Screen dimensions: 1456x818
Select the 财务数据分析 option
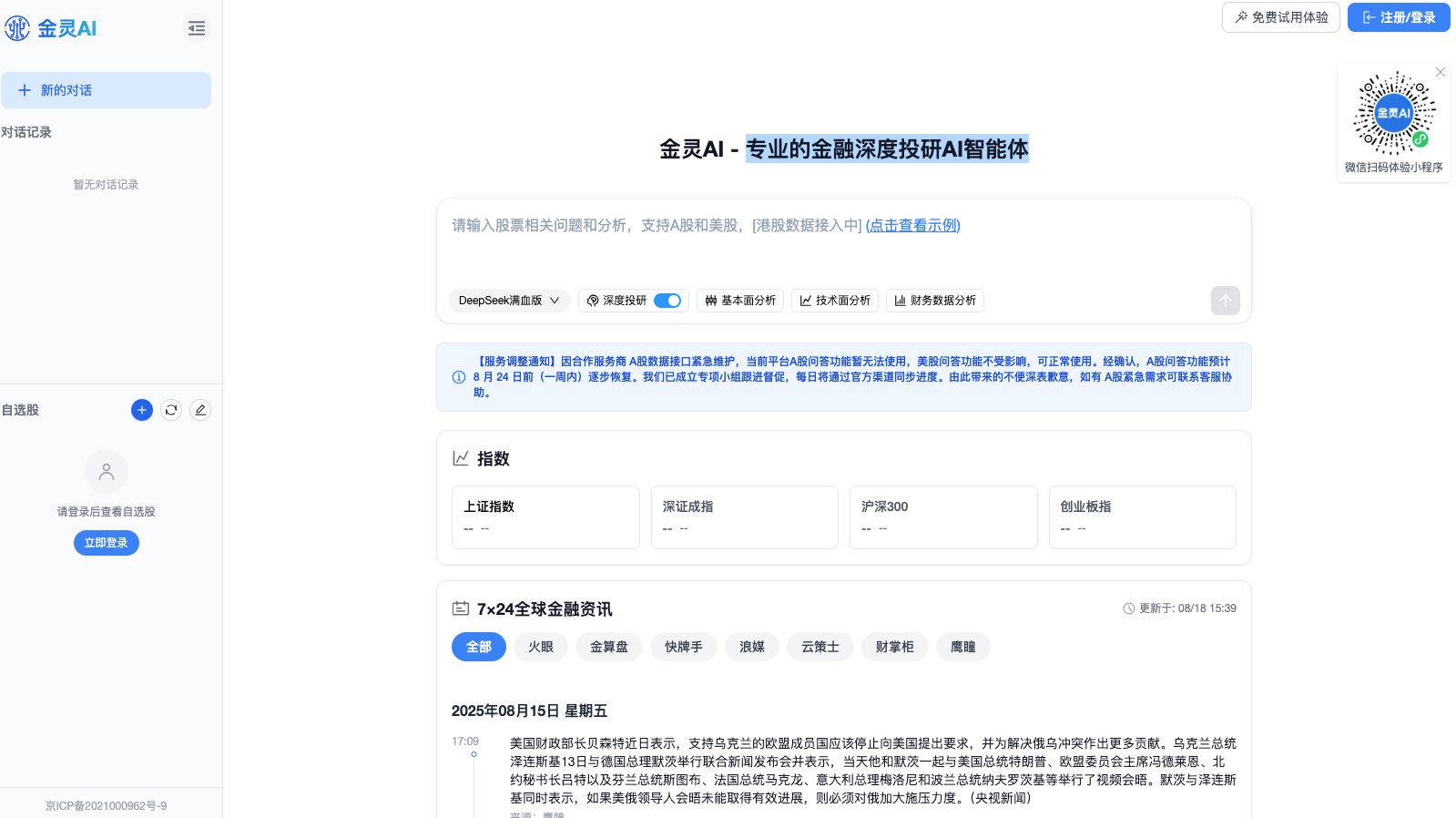pos(935,301)
